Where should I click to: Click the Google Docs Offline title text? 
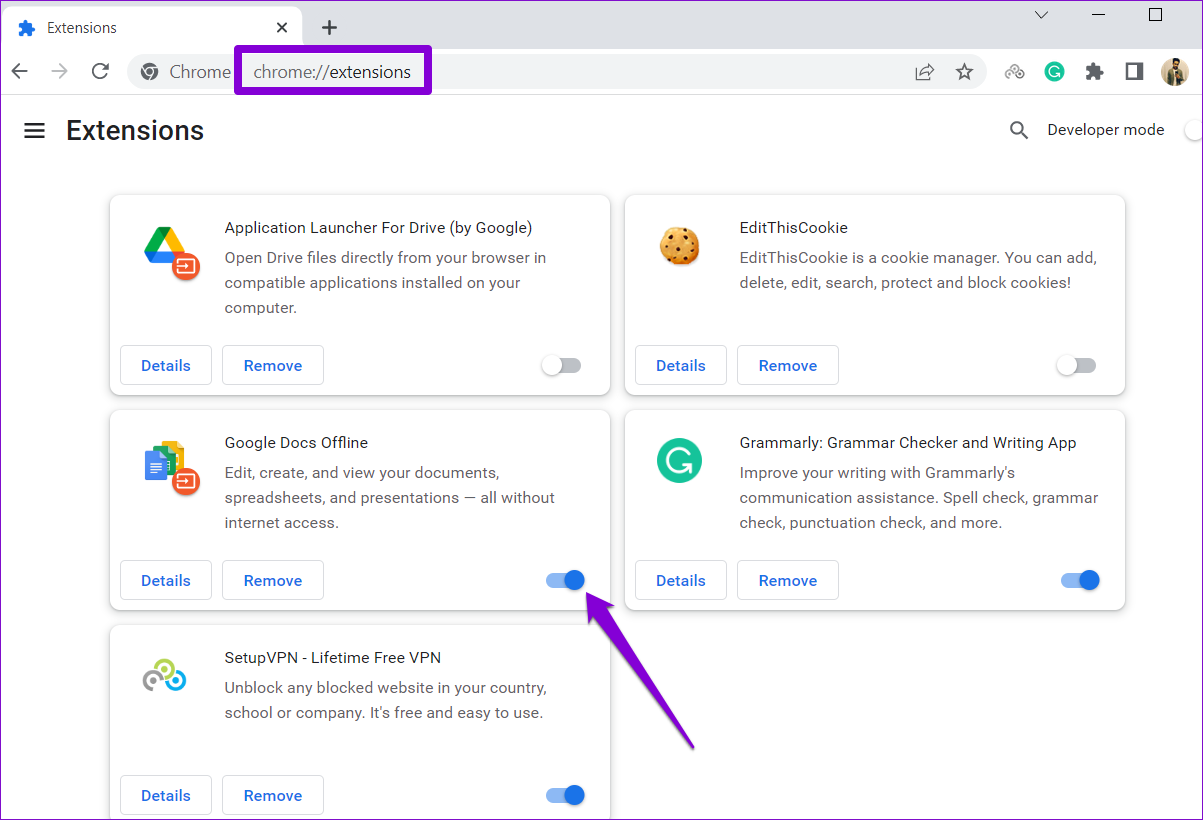point(296,443)
